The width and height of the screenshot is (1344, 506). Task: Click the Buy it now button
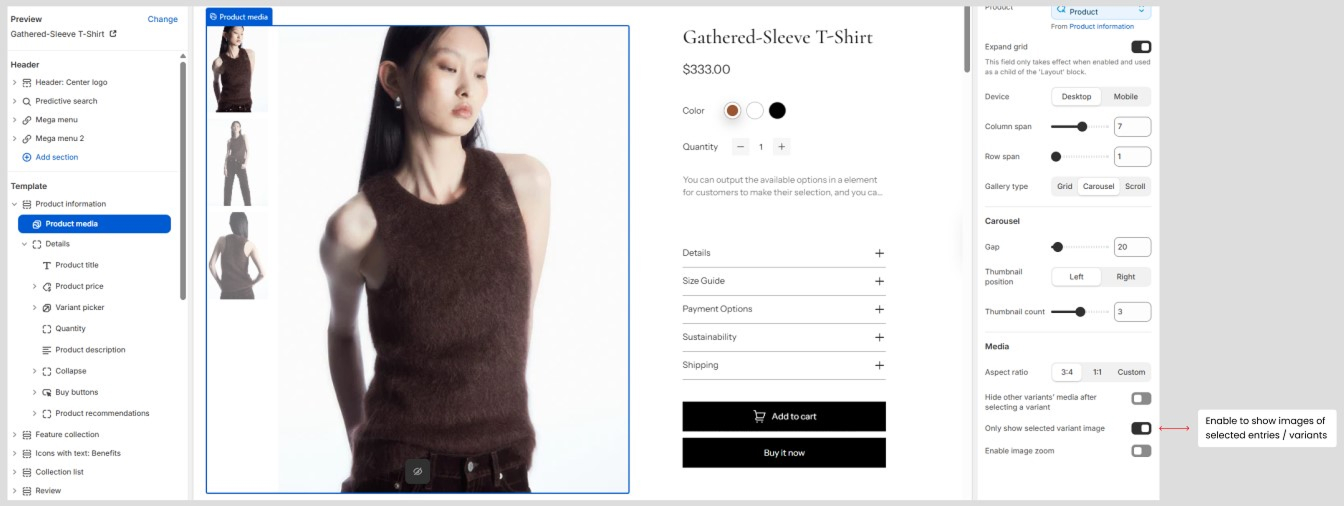pos(784,453)
